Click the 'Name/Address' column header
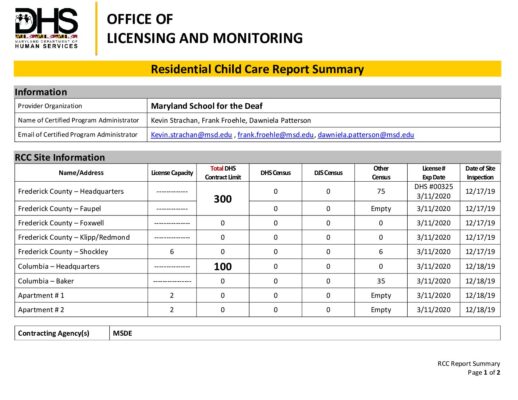This screenshot has height=400, width=518. (81, 173)
